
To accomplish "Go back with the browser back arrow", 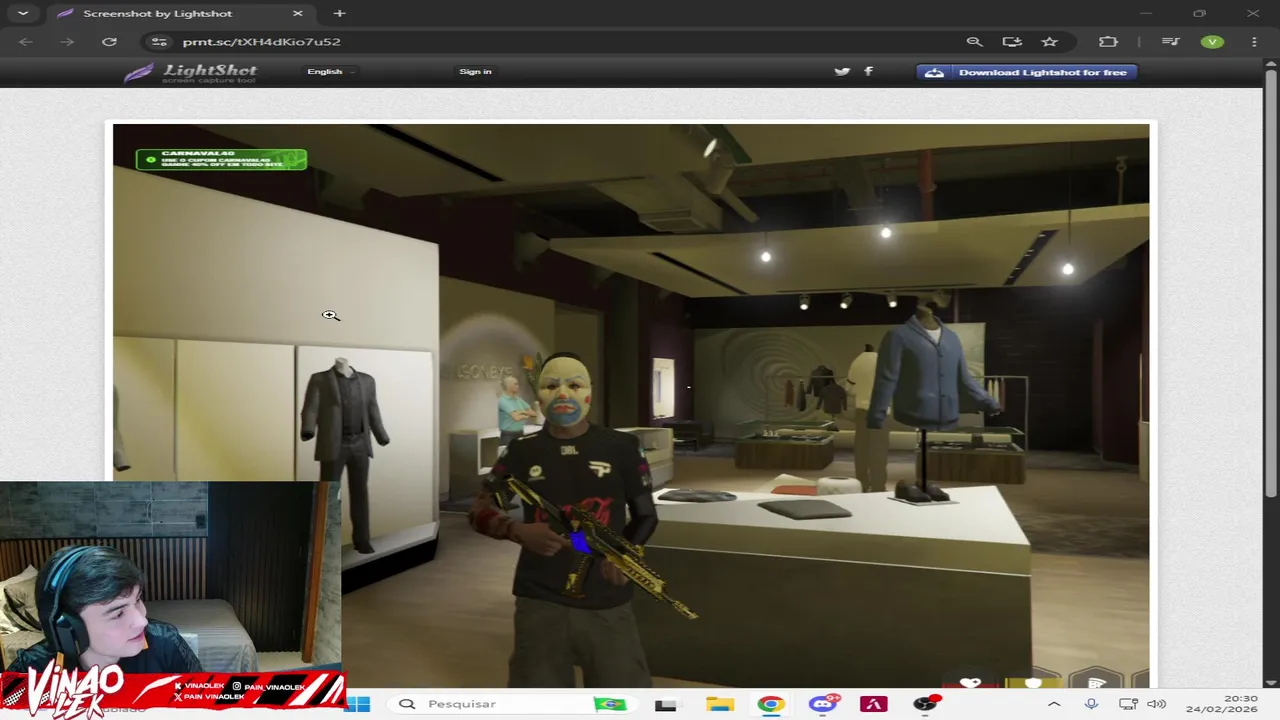I will pyautogui.click(x=26, y=41).
